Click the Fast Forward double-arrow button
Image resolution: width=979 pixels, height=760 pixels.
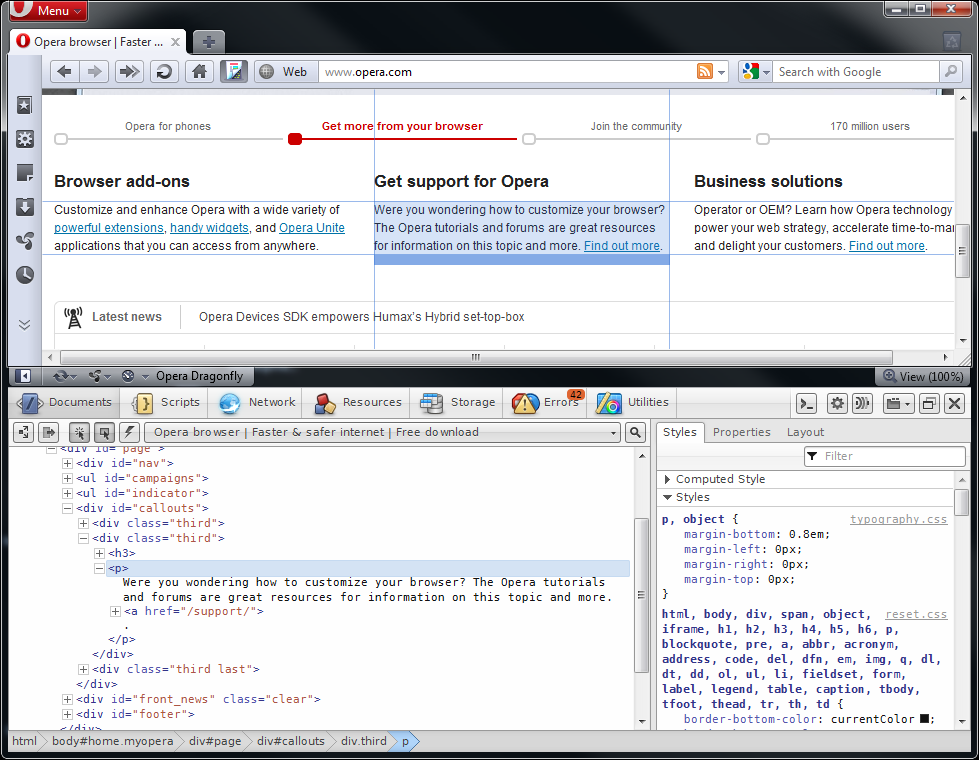point(129,72)
